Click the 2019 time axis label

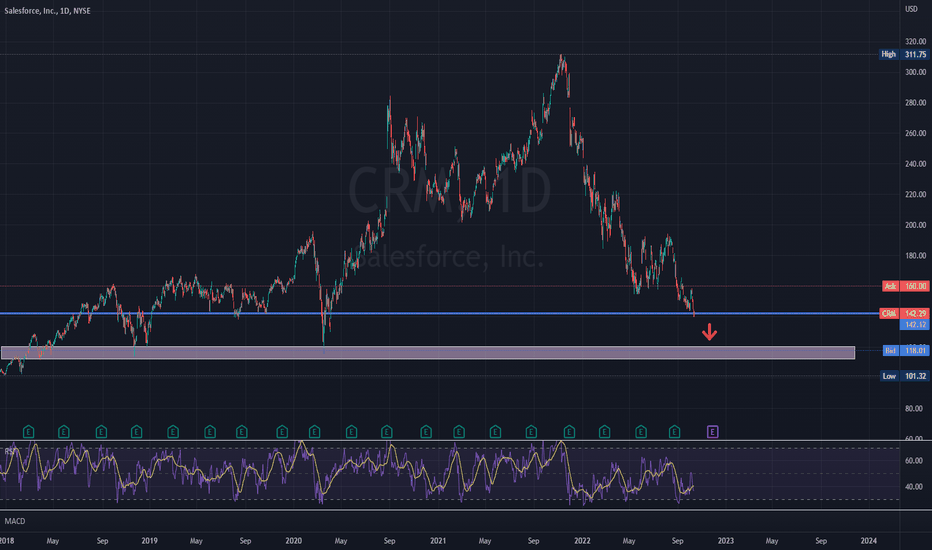[x=149, y=540]
